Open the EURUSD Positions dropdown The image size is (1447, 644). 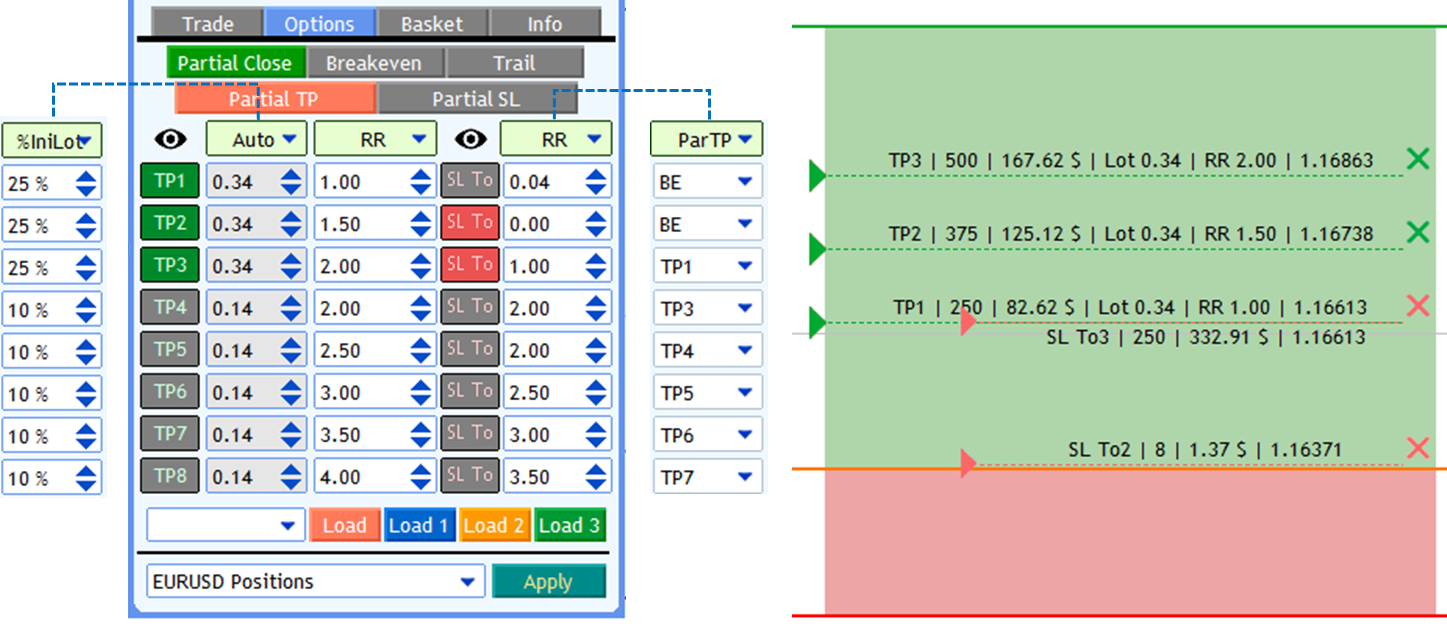pos(316,581)
